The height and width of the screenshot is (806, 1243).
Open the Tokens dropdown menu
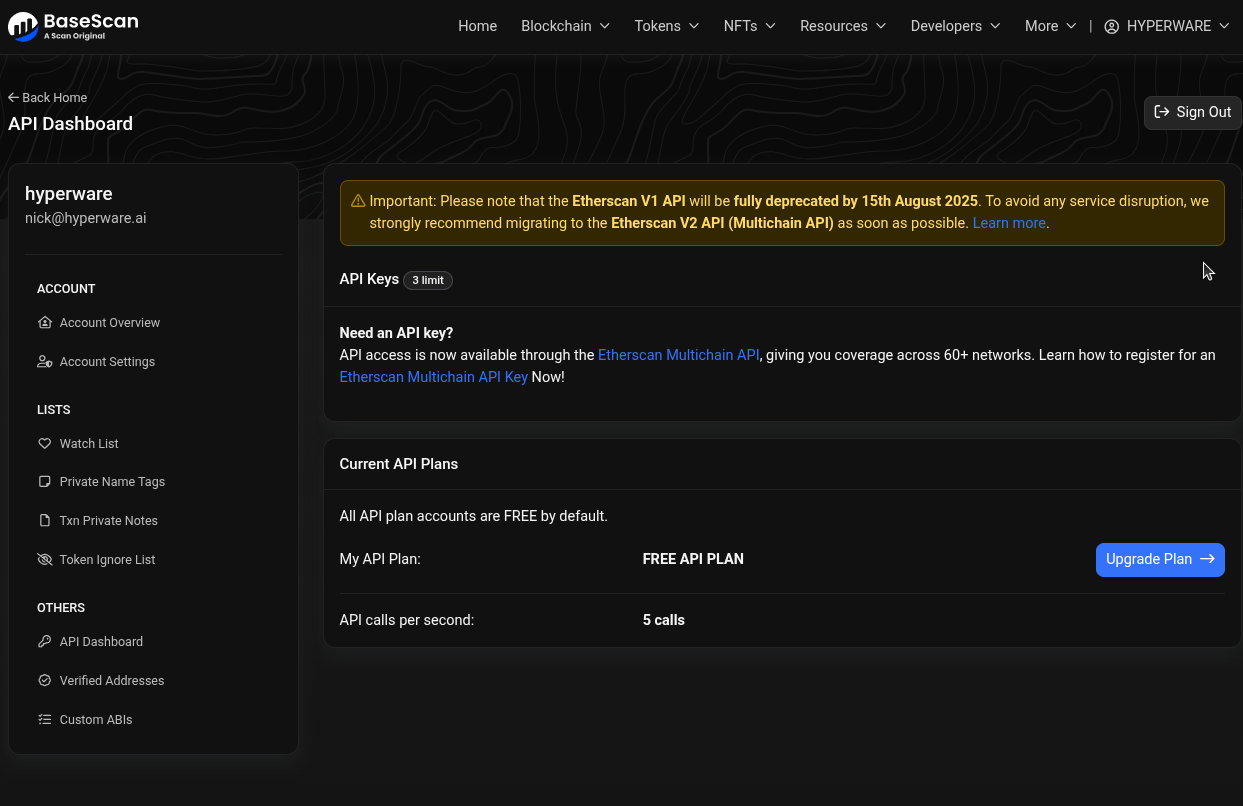coord(666,26)
